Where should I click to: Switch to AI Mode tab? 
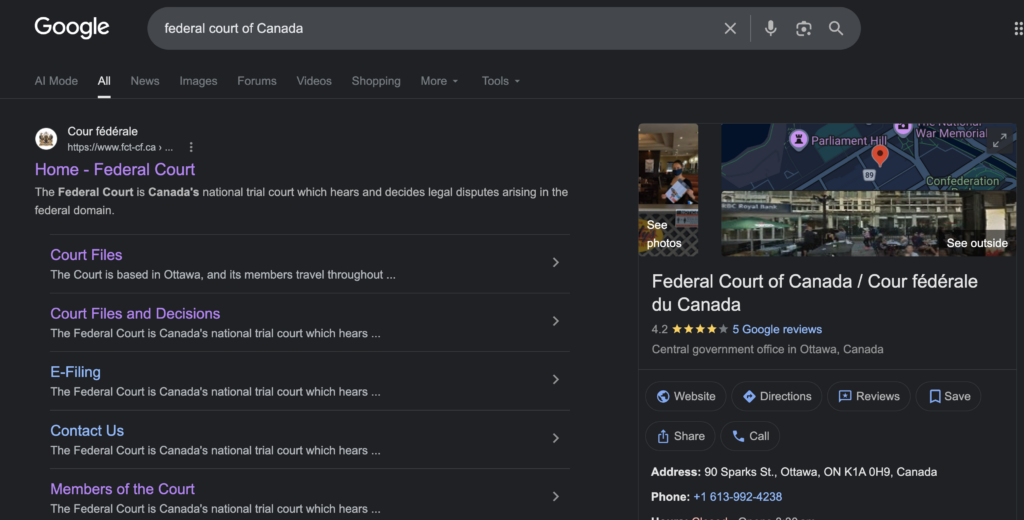[56, 81]
